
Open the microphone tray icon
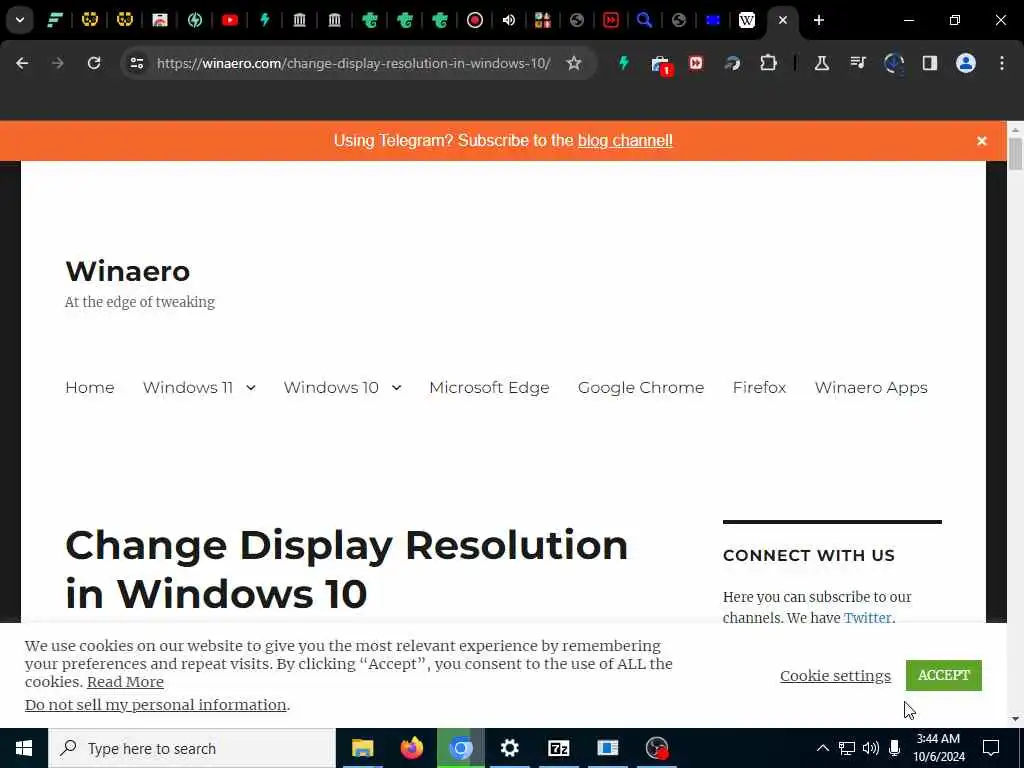894,748
